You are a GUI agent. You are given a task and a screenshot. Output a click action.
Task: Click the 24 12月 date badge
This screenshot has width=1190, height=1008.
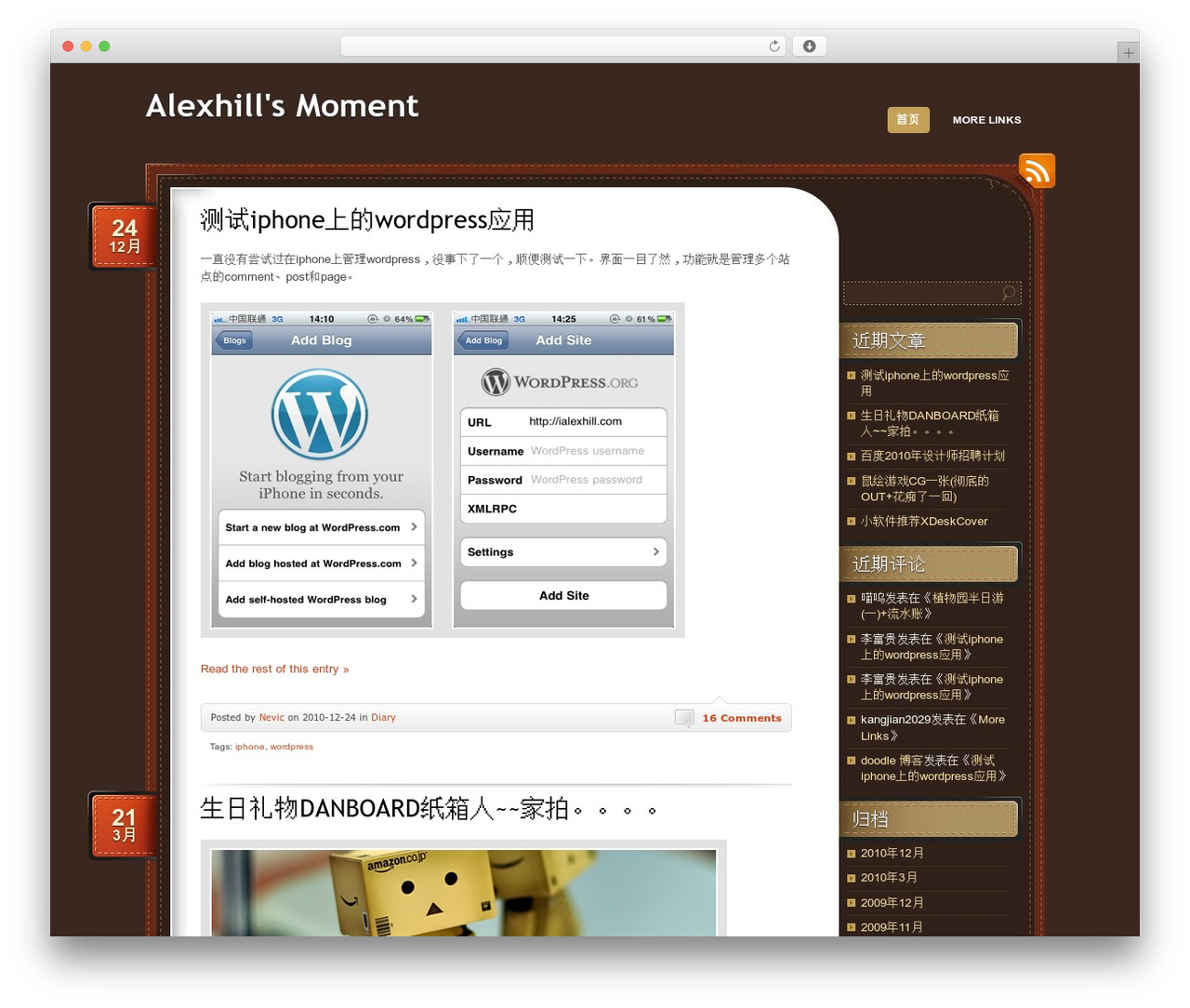pyautogui.click(x=124, y=236)
